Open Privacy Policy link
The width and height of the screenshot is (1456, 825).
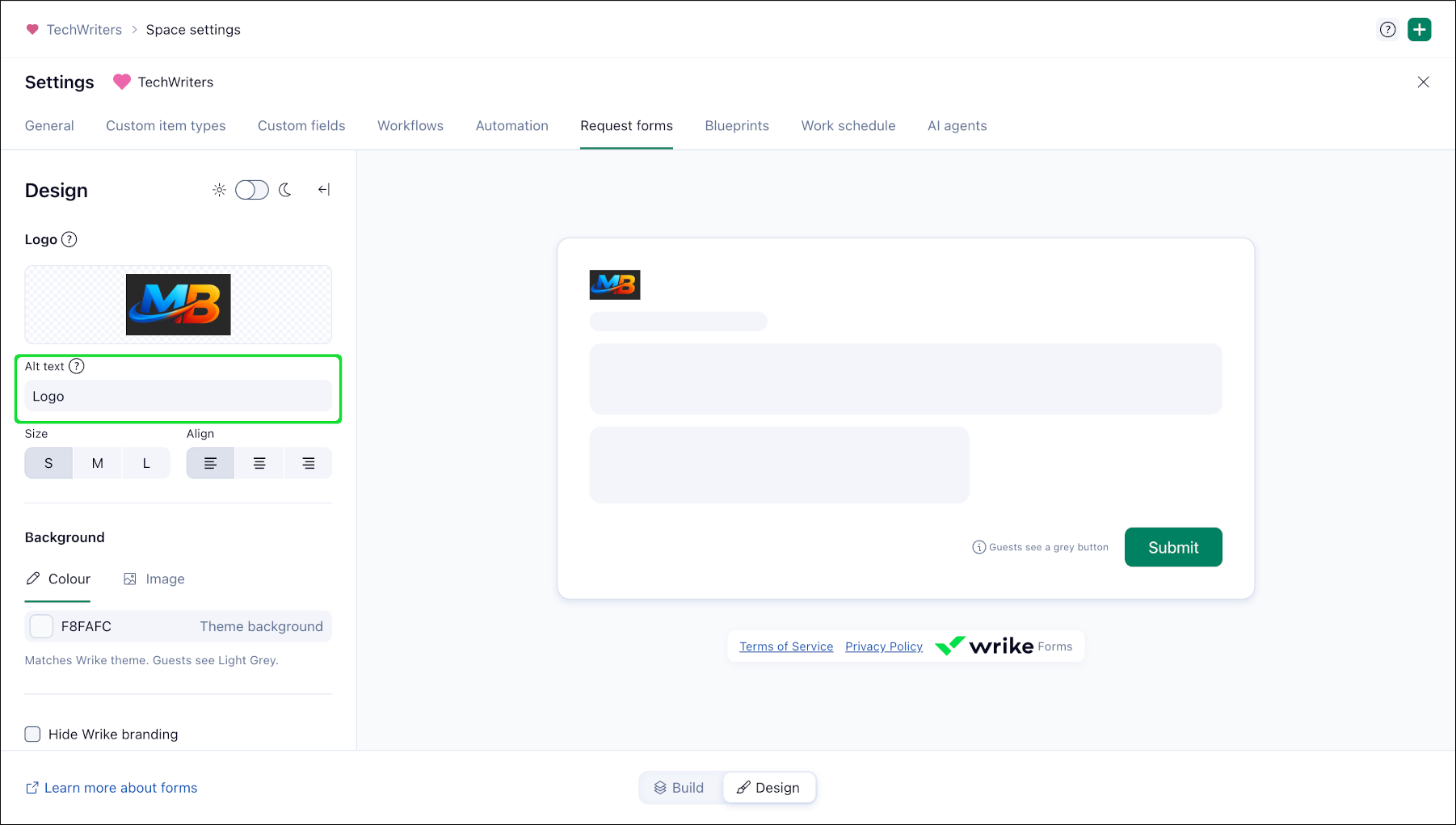[884, 646]
